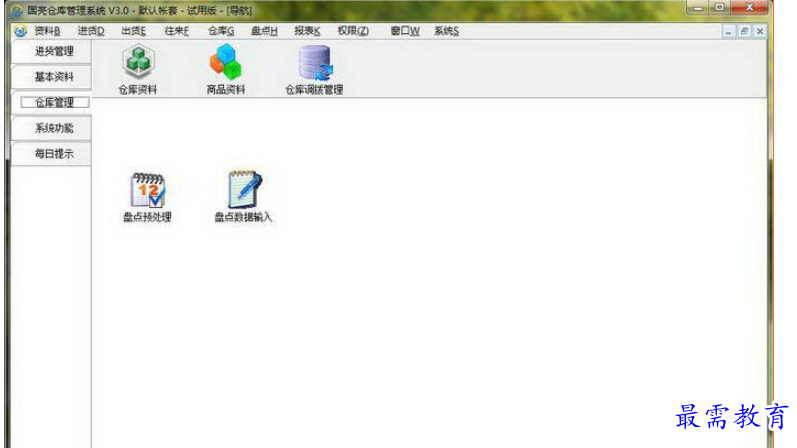Open the 仓库资料 warehouse info icon

tap(138, 69)
